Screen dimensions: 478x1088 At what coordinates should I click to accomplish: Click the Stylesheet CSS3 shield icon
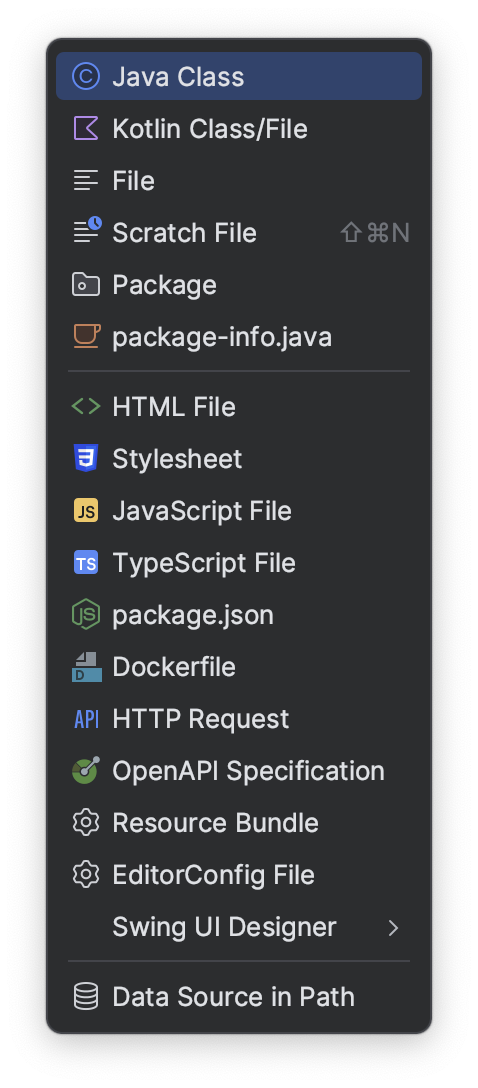86,458
